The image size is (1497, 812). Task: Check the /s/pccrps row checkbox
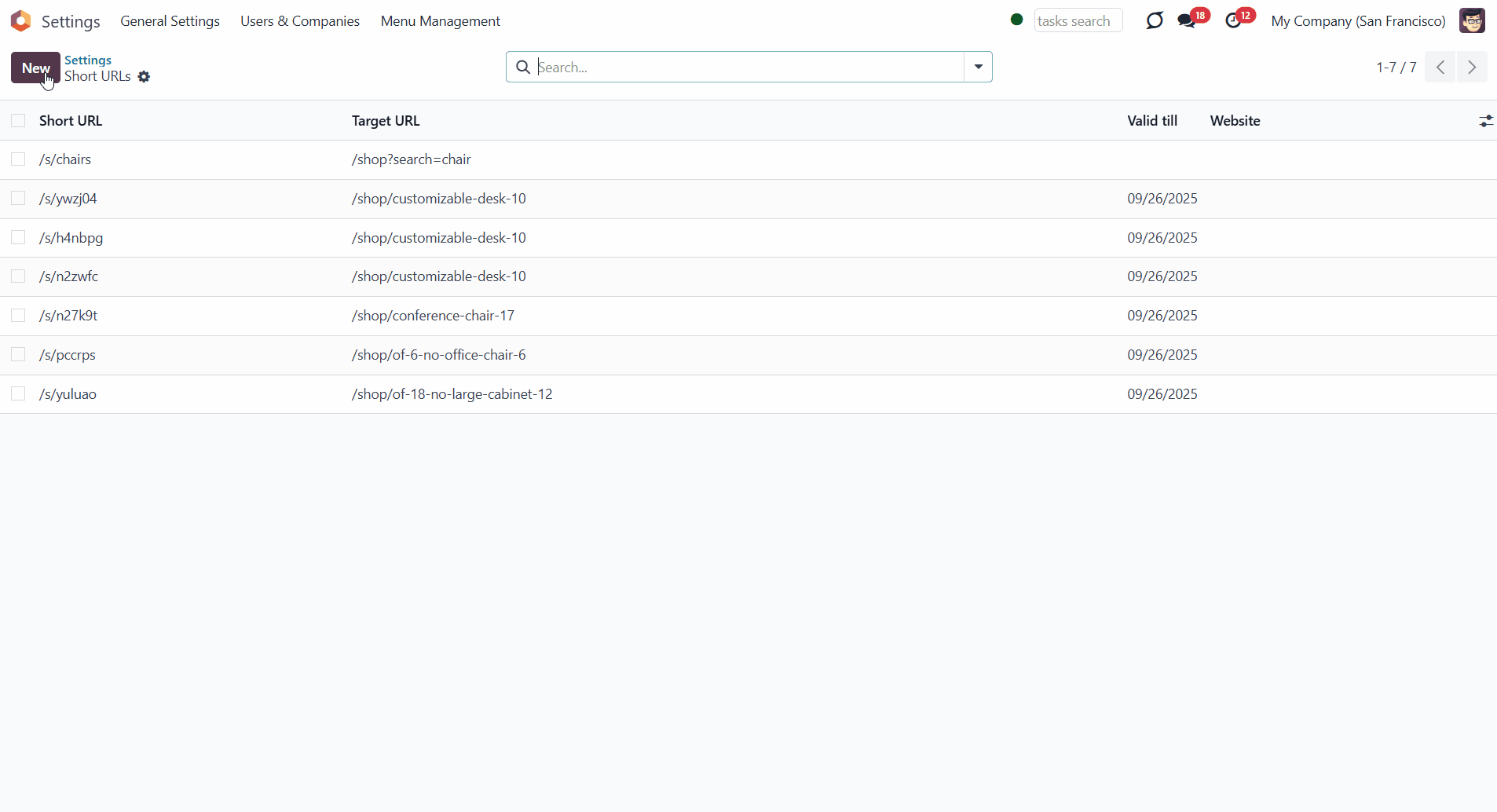18,355
